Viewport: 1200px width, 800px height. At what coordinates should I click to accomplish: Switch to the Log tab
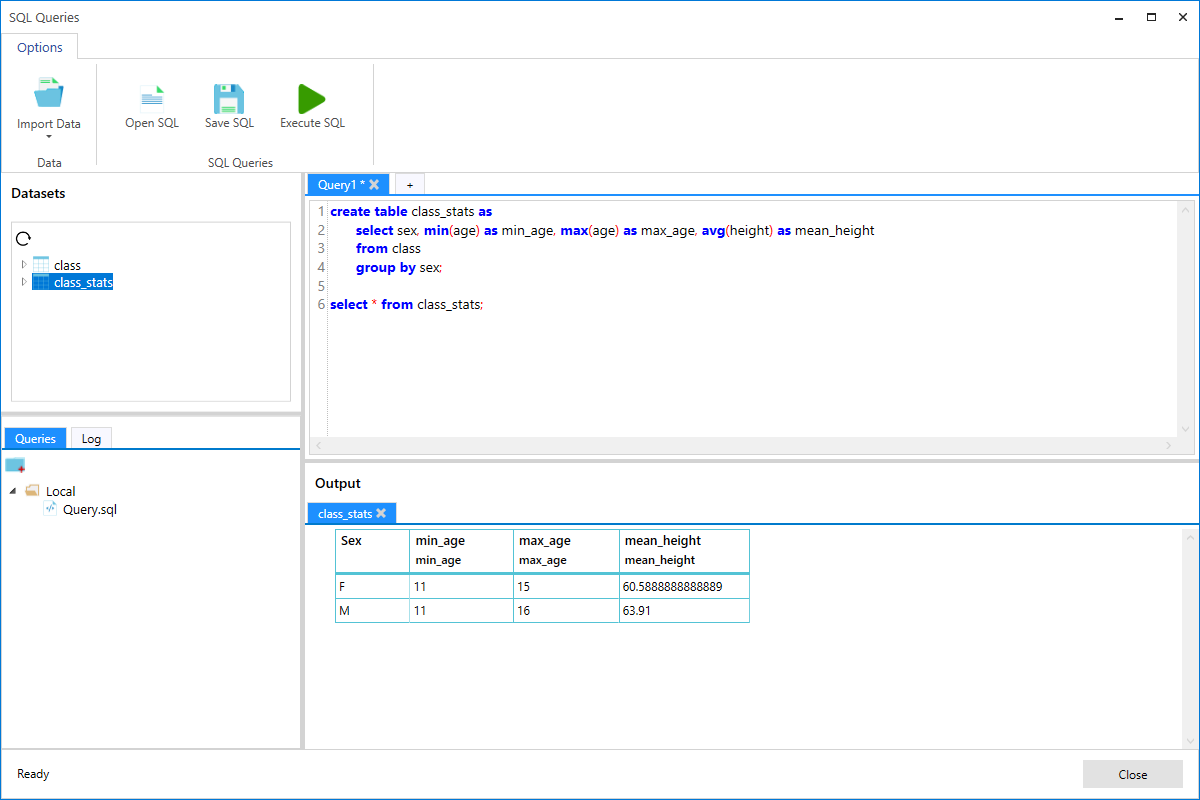(91, 438)
